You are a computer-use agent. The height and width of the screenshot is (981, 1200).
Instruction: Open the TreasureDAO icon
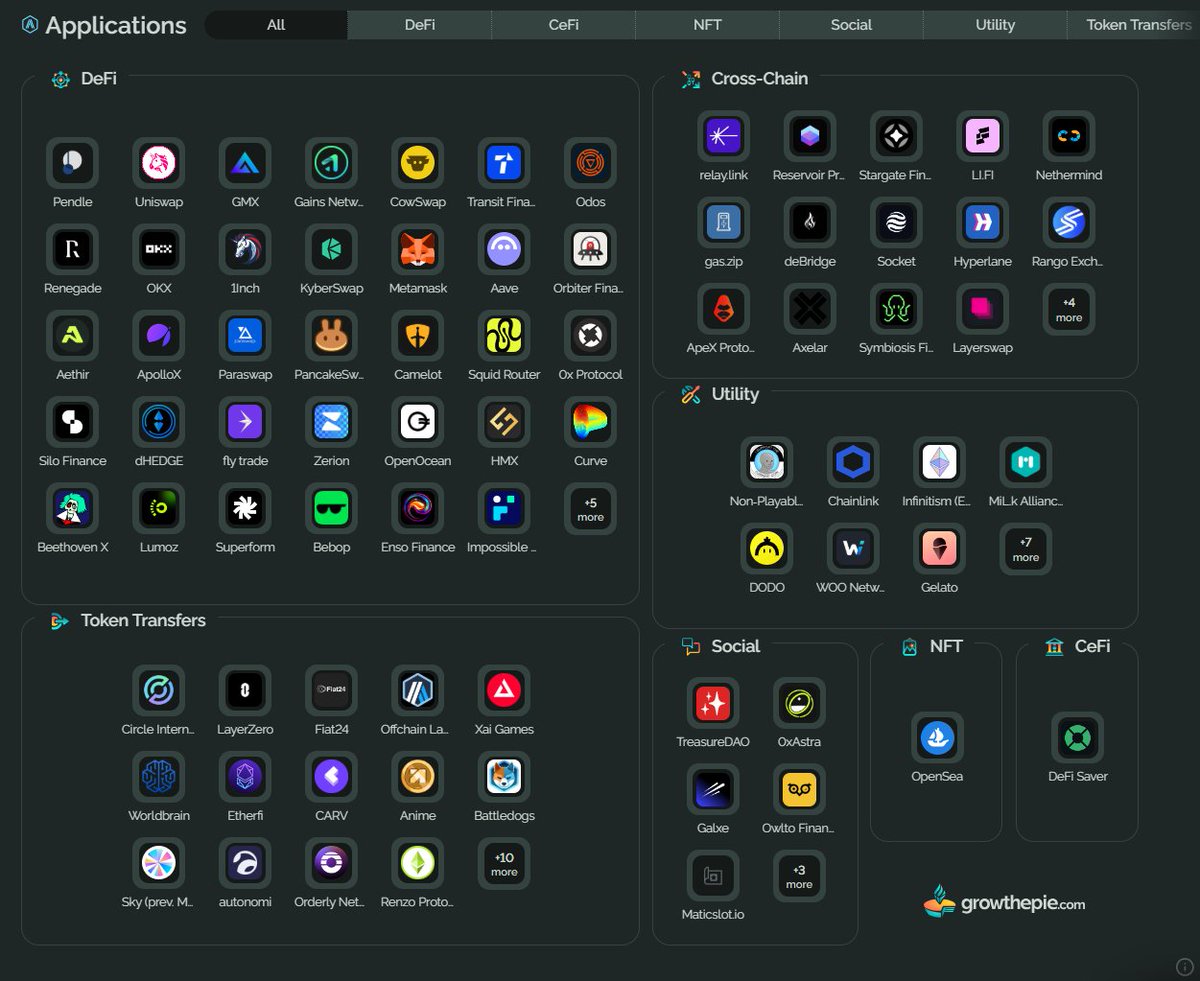(713, 703)
